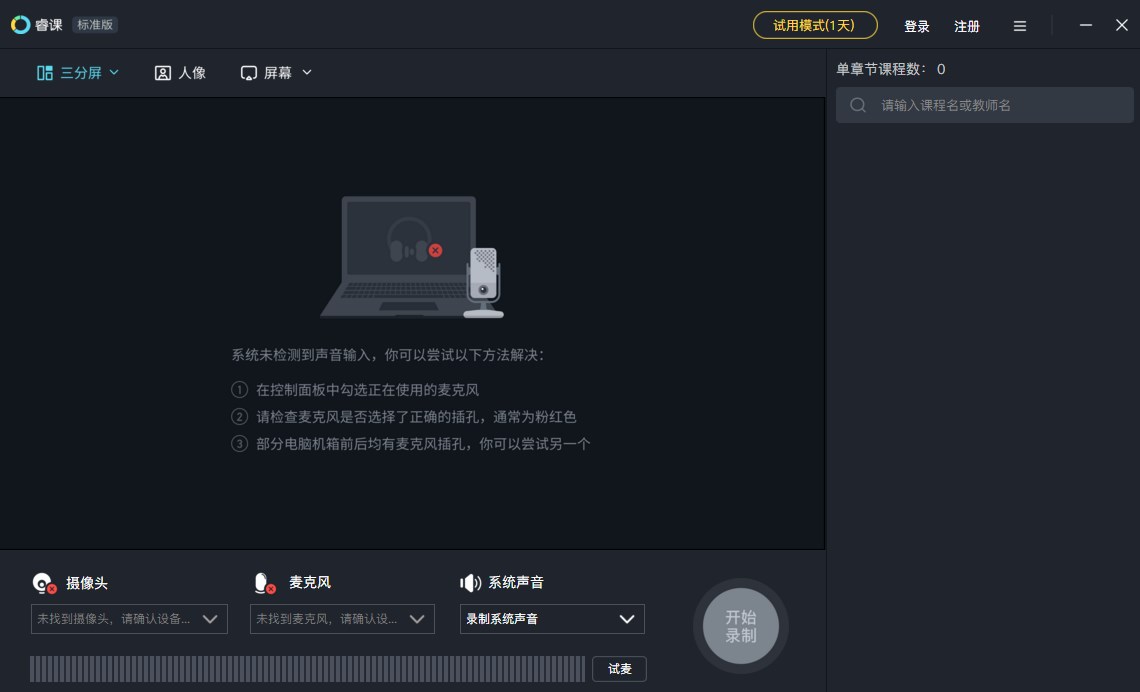Expand the 三分屏 chevron dropdown
Screen dimensions: 1140x692
tap(114, 72)
